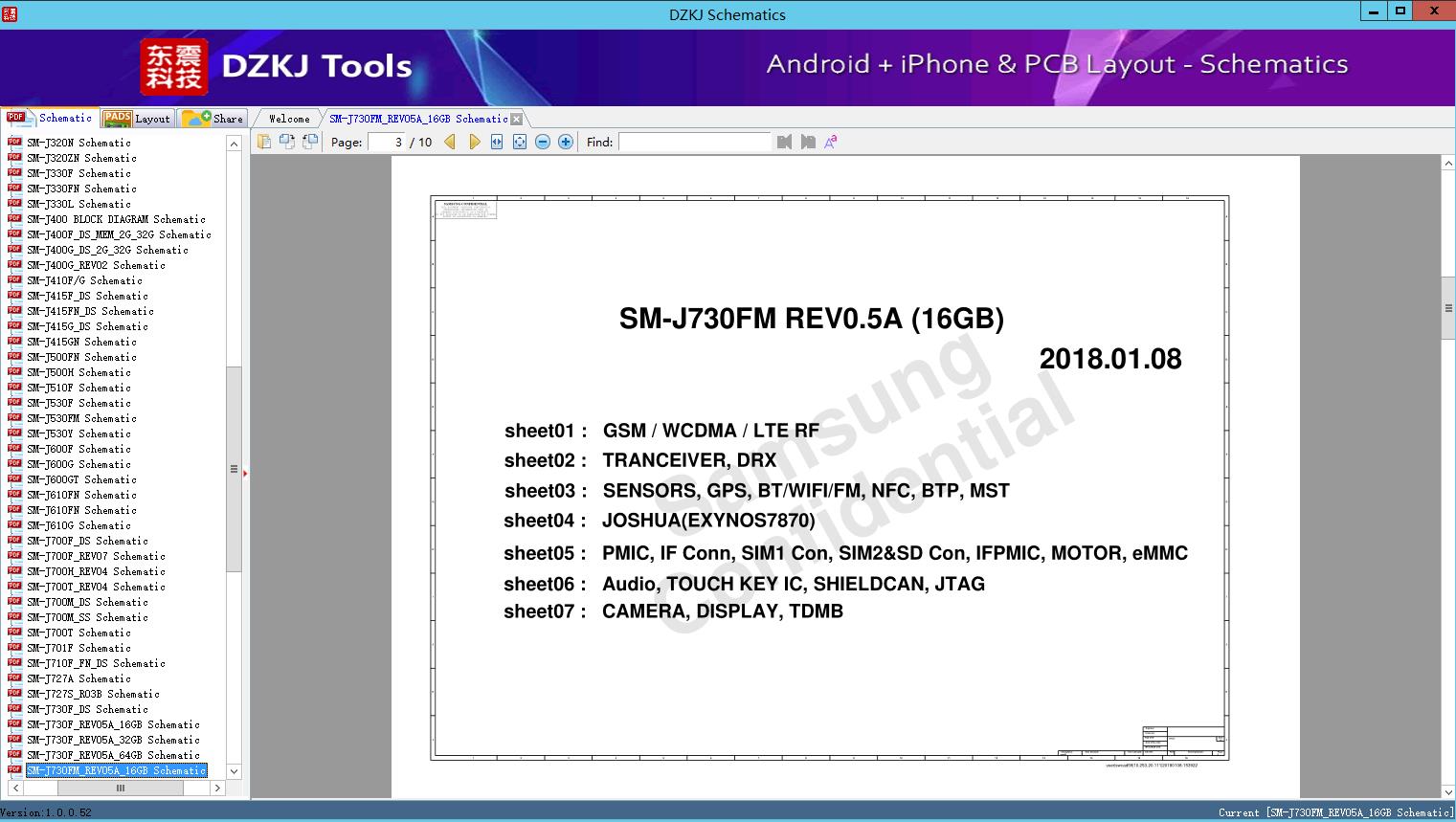Click the Current schematic status bar text

coord(1335,812)
